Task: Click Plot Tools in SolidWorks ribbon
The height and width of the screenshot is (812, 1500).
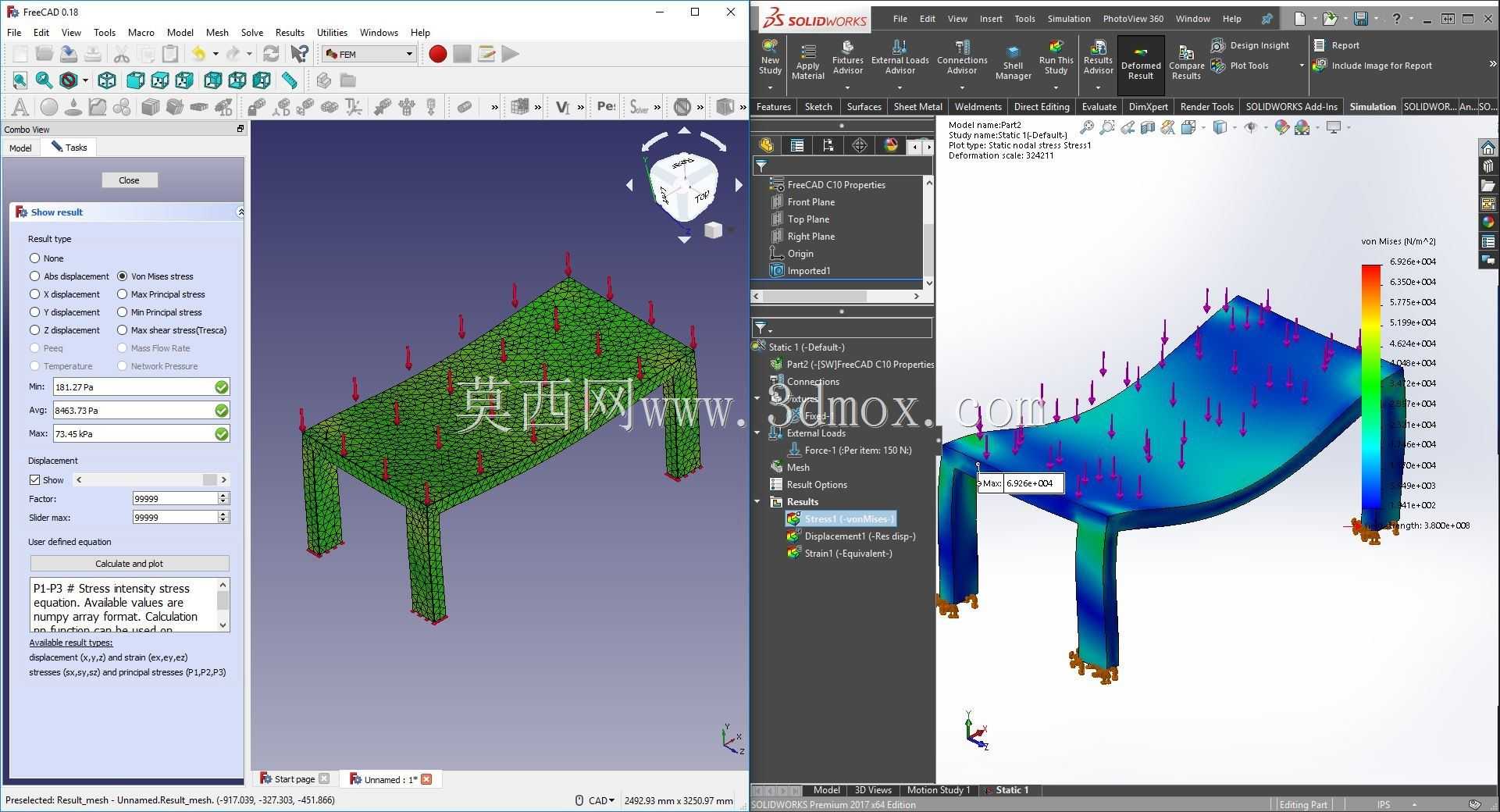Action: click(1241, 66)
